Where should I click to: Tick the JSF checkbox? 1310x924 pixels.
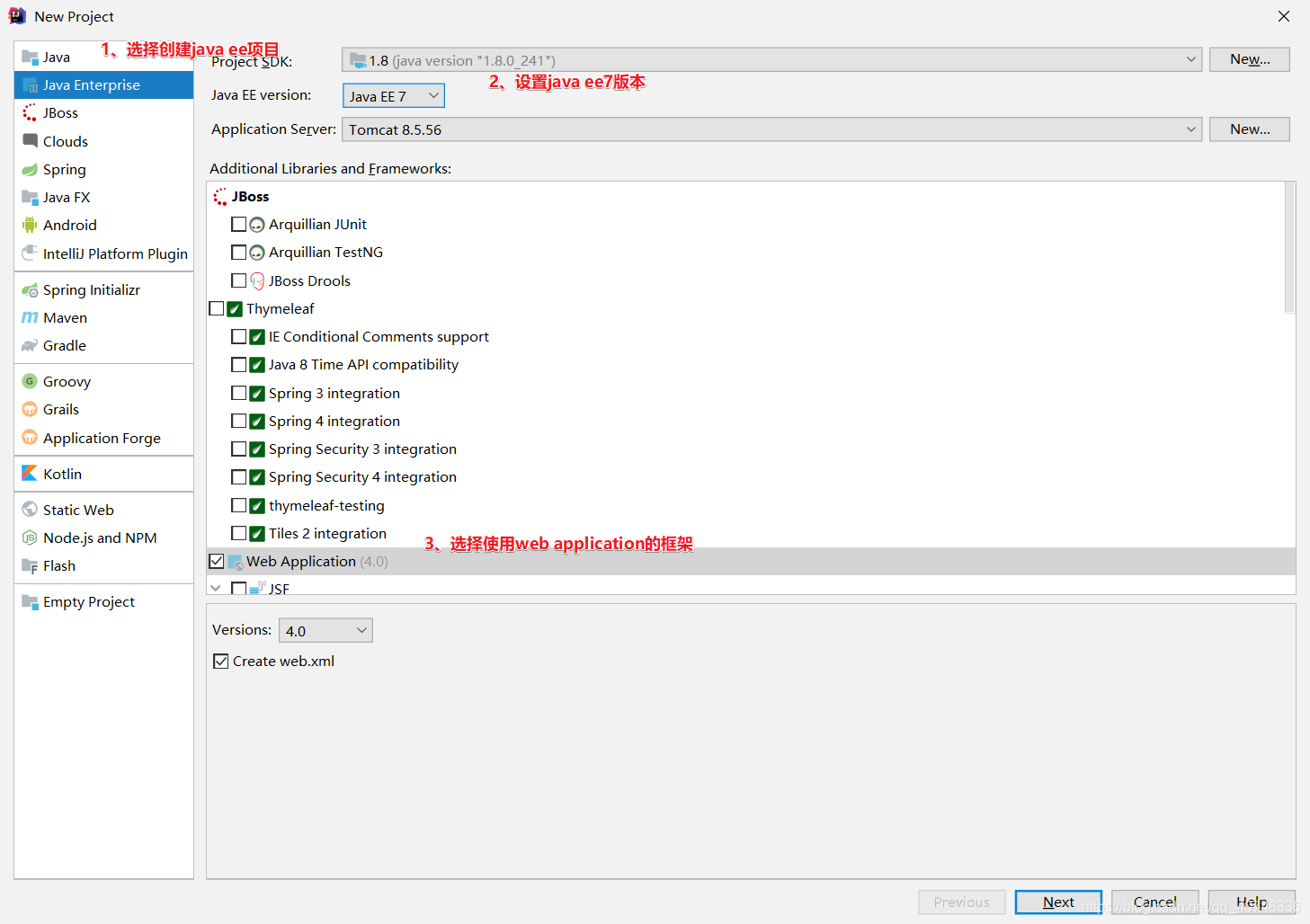pos(238,588)
